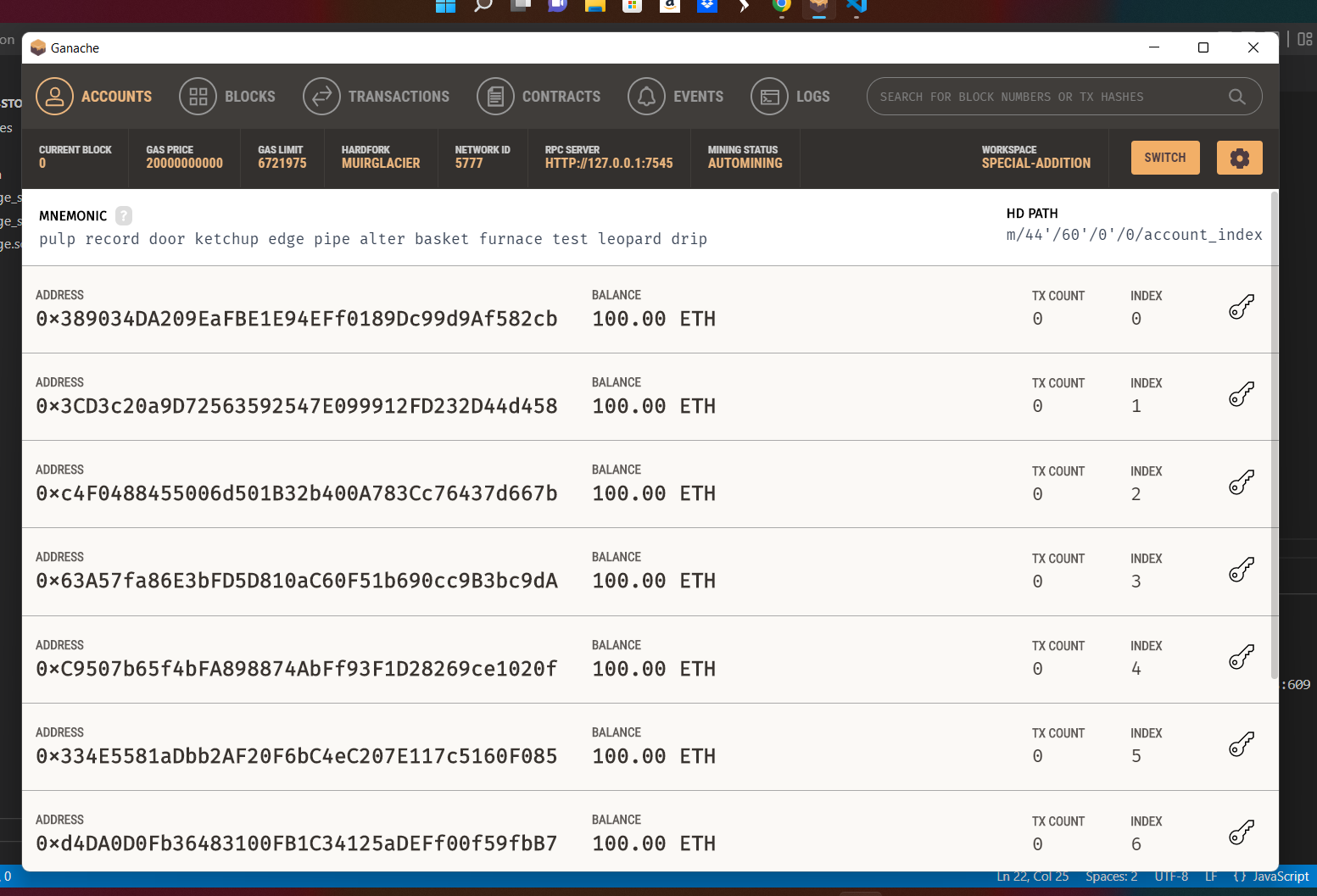
Task: Select address 0x3CD3c20a9D72563592547E099912FD232D44d458
Action: 297,406
